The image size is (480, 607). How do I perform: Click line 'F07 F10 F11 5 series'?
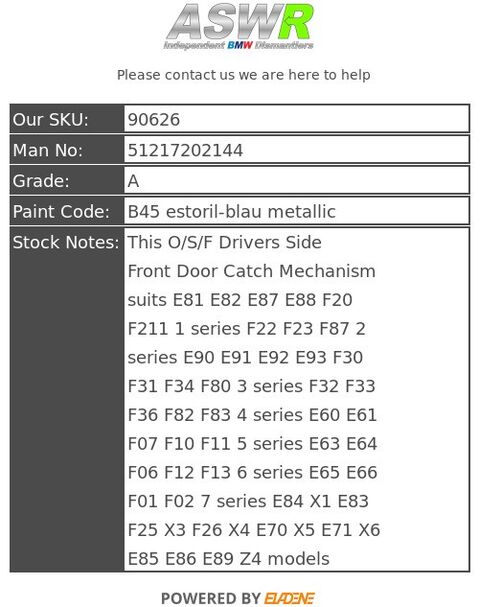pos(252,444)
